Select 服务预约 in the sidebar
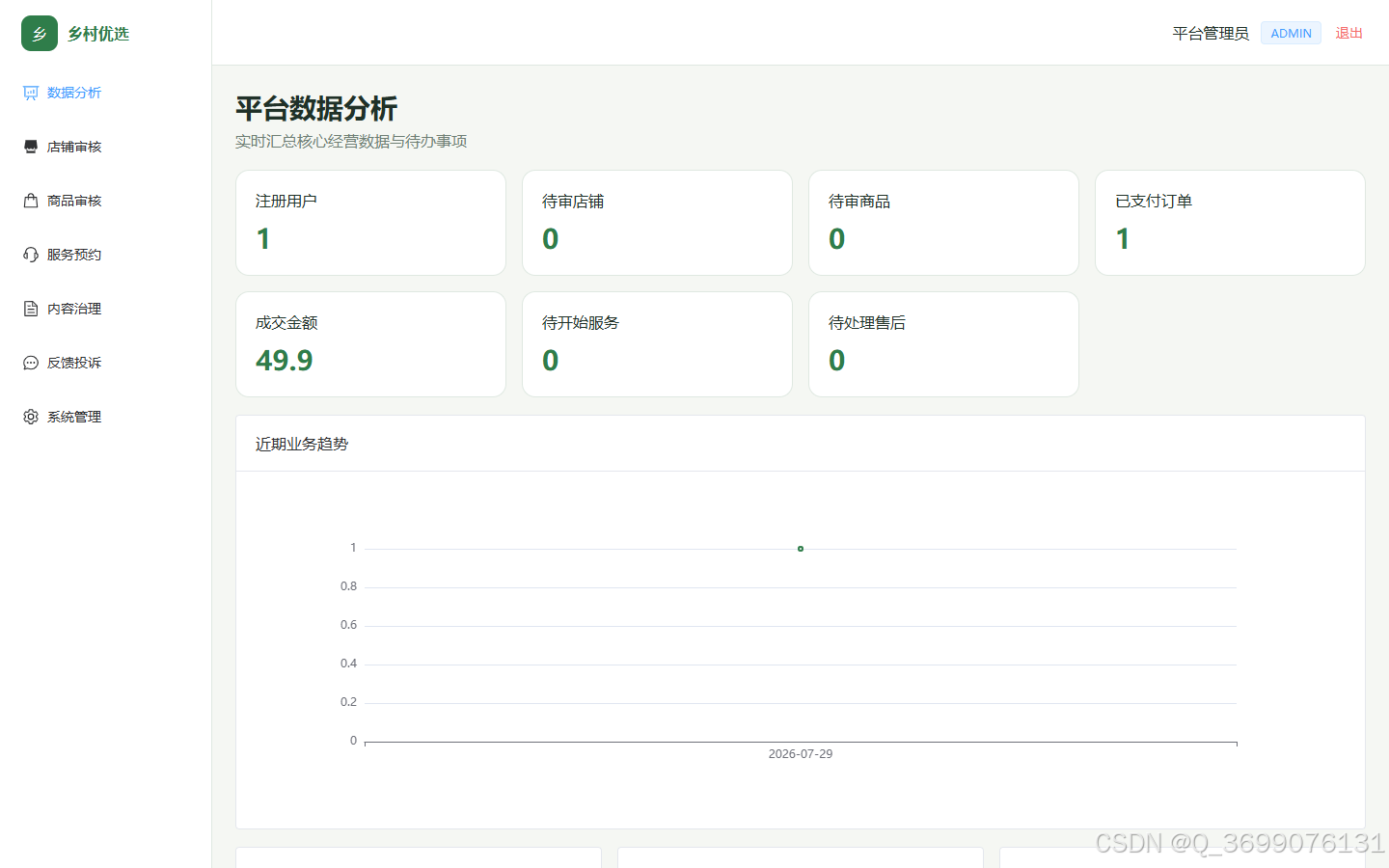This screenshot has width=1389, height=868. pos(106,255)
